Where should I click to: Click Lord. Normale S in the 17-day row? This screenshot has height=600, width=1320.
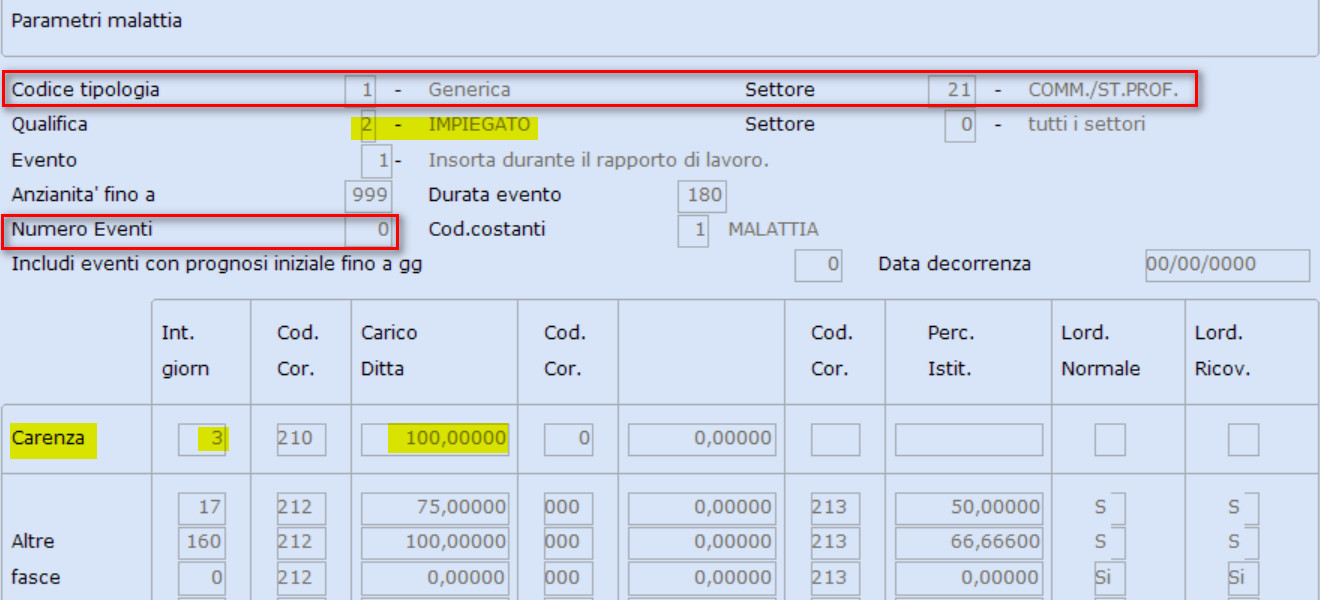pos(1110,508)
